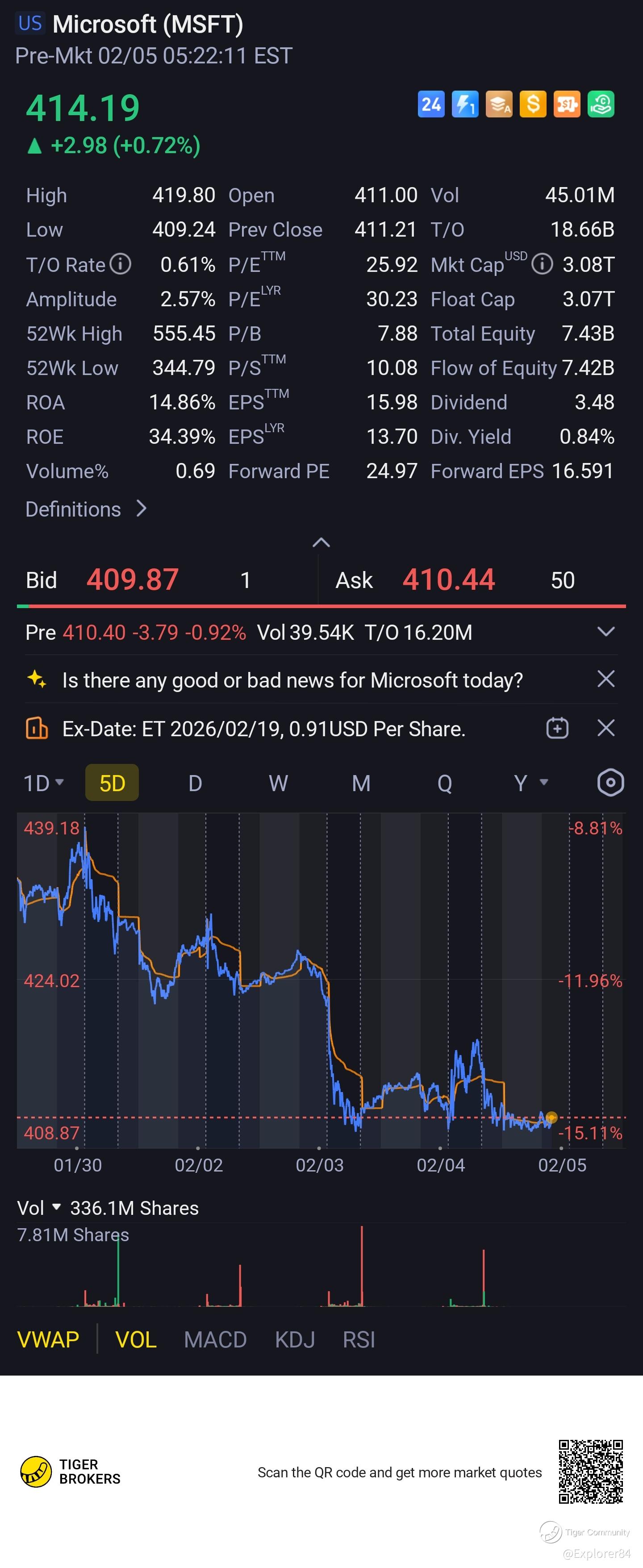Tap the lightning bolt badge icon

tap(465, 104)
